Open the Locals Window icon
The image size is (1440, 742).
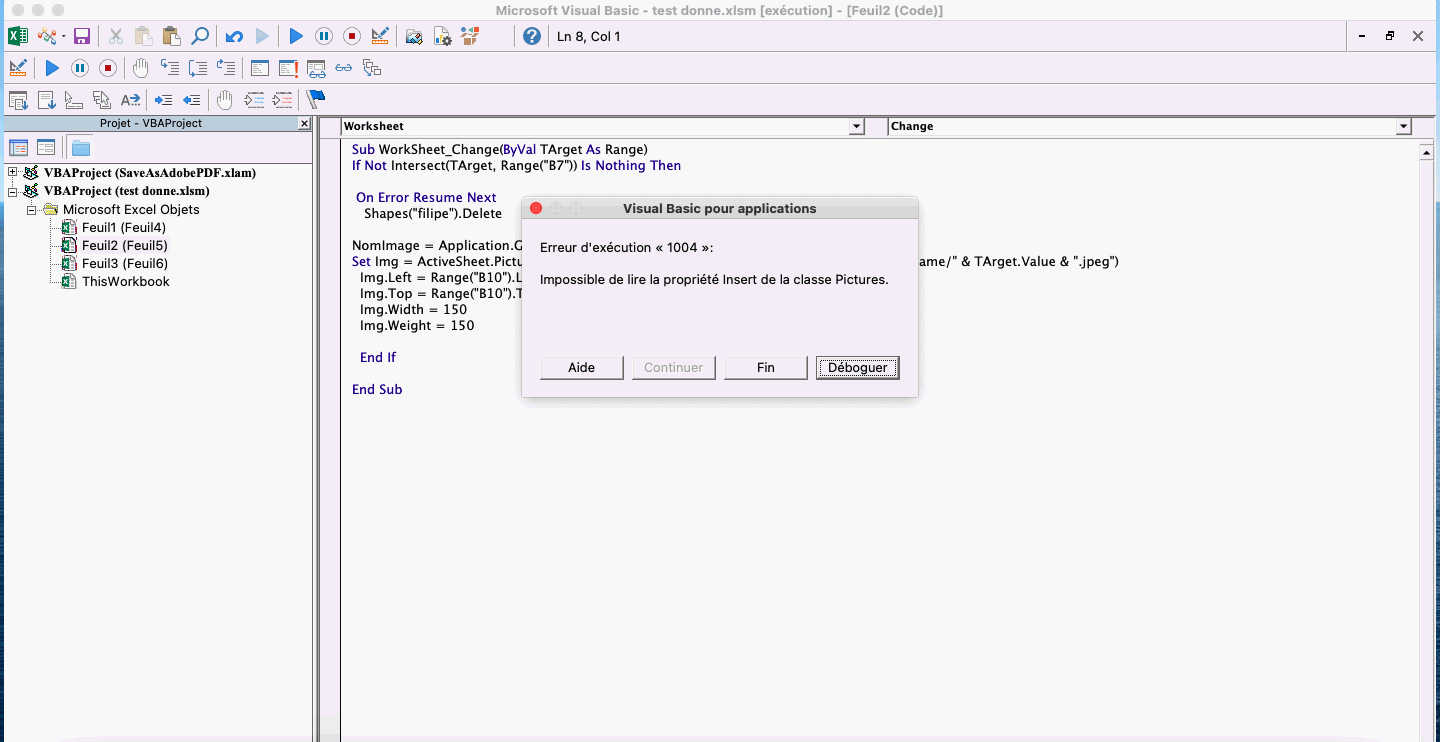click(260, 68)
